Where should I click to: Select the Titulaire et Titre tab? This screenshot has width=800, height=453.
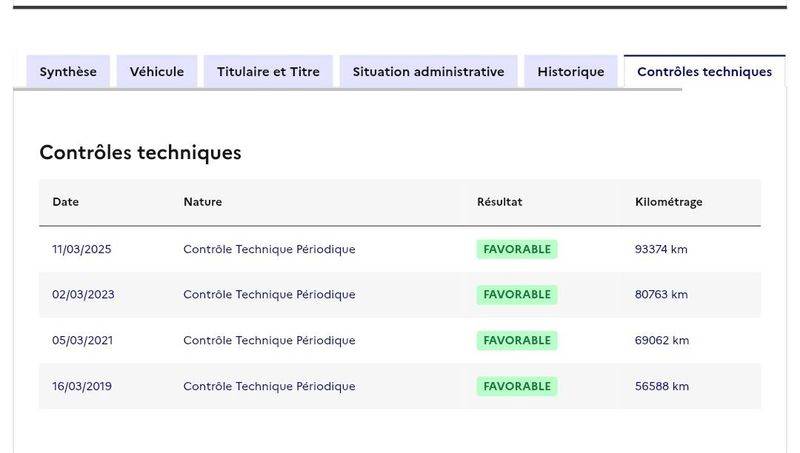(x=267, y=72)
